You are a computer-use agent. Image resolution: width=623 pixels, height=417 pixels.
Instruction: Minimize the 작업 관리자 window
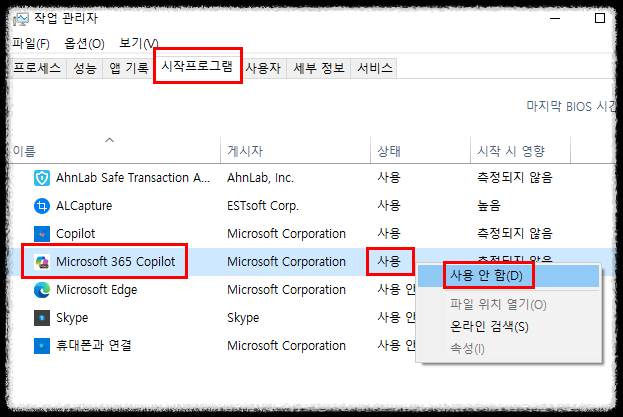pos(555,18)
